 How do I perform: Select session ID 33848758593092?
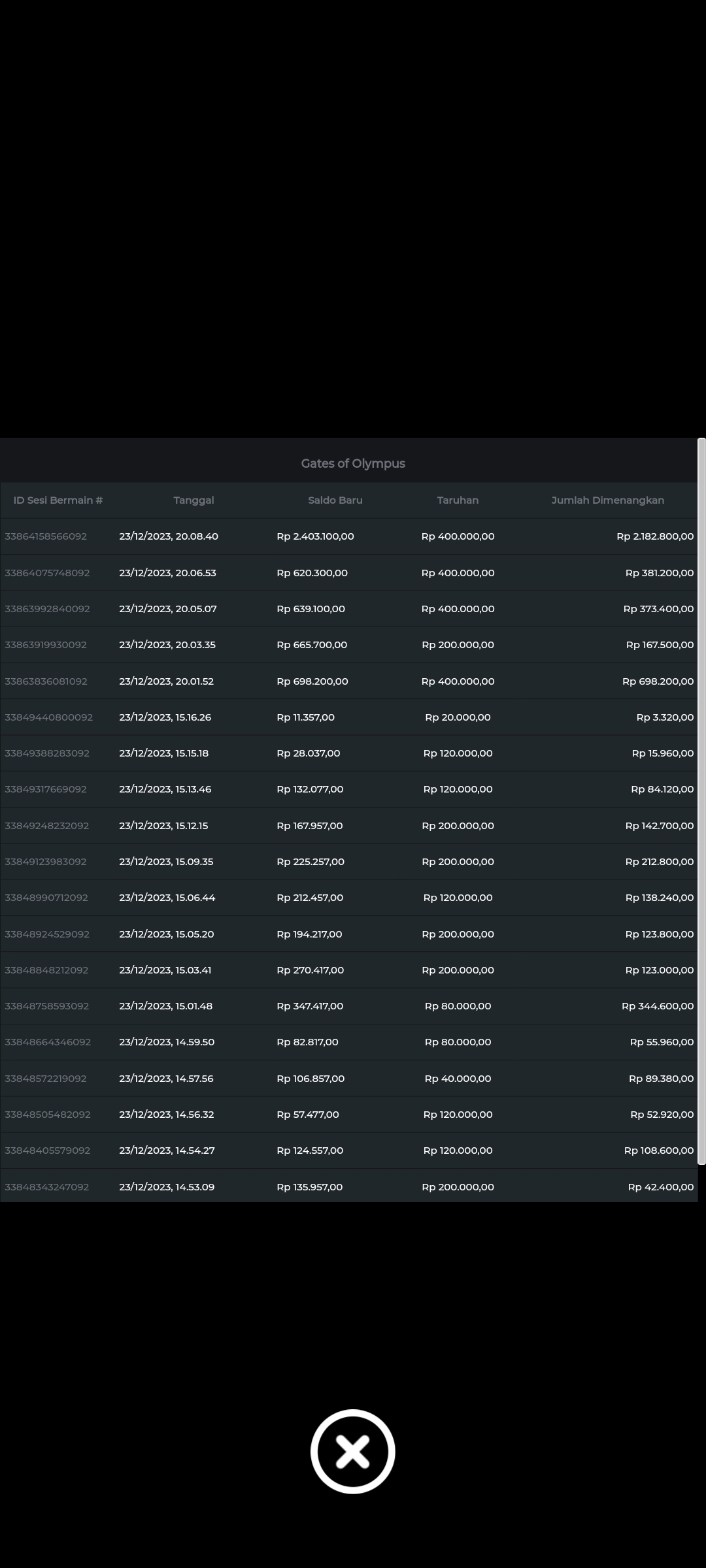click(x=46, y=1006)
